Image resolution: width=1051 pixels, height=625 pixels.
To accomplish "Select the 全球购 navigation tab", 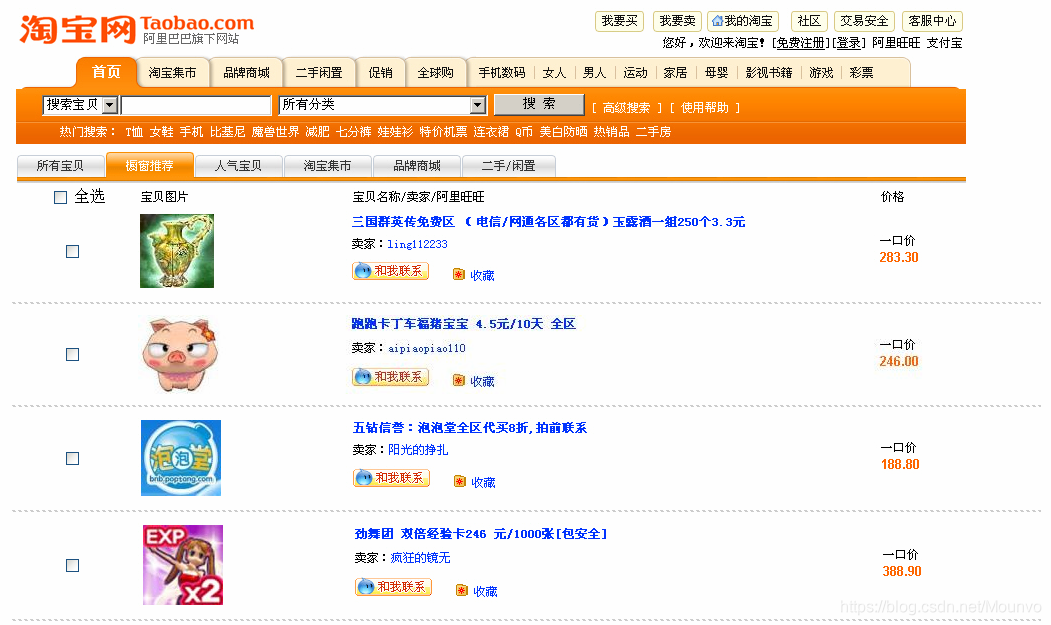I will (x=436, y=73).
